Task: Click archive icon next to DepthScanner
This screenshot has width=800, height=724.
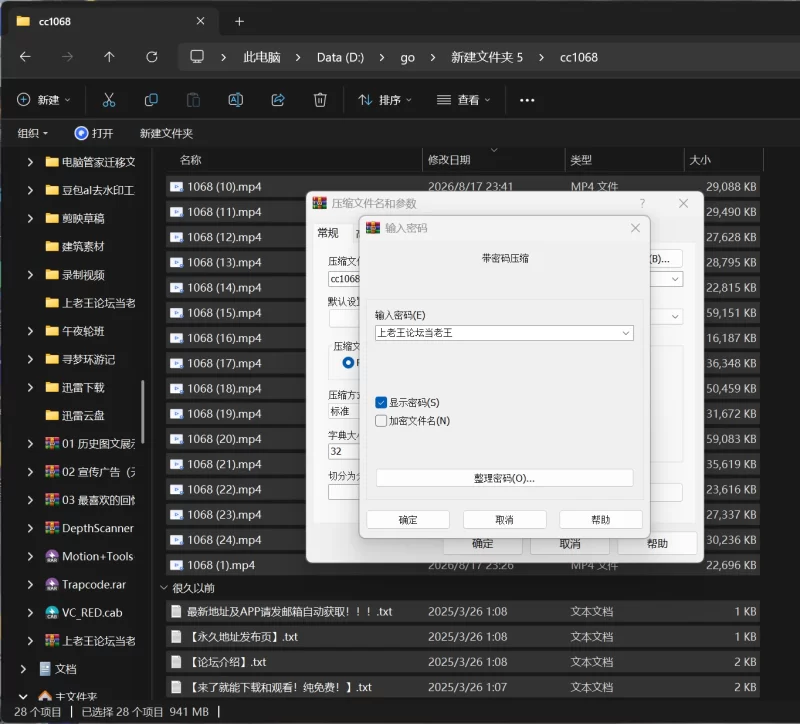Action: coord(52,528)
